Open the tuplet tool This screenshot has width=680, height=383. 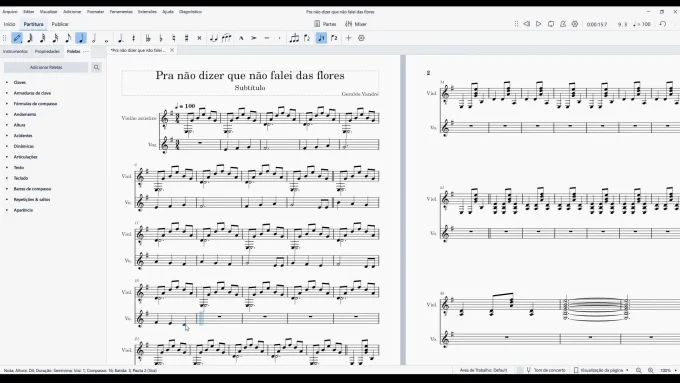294,38
